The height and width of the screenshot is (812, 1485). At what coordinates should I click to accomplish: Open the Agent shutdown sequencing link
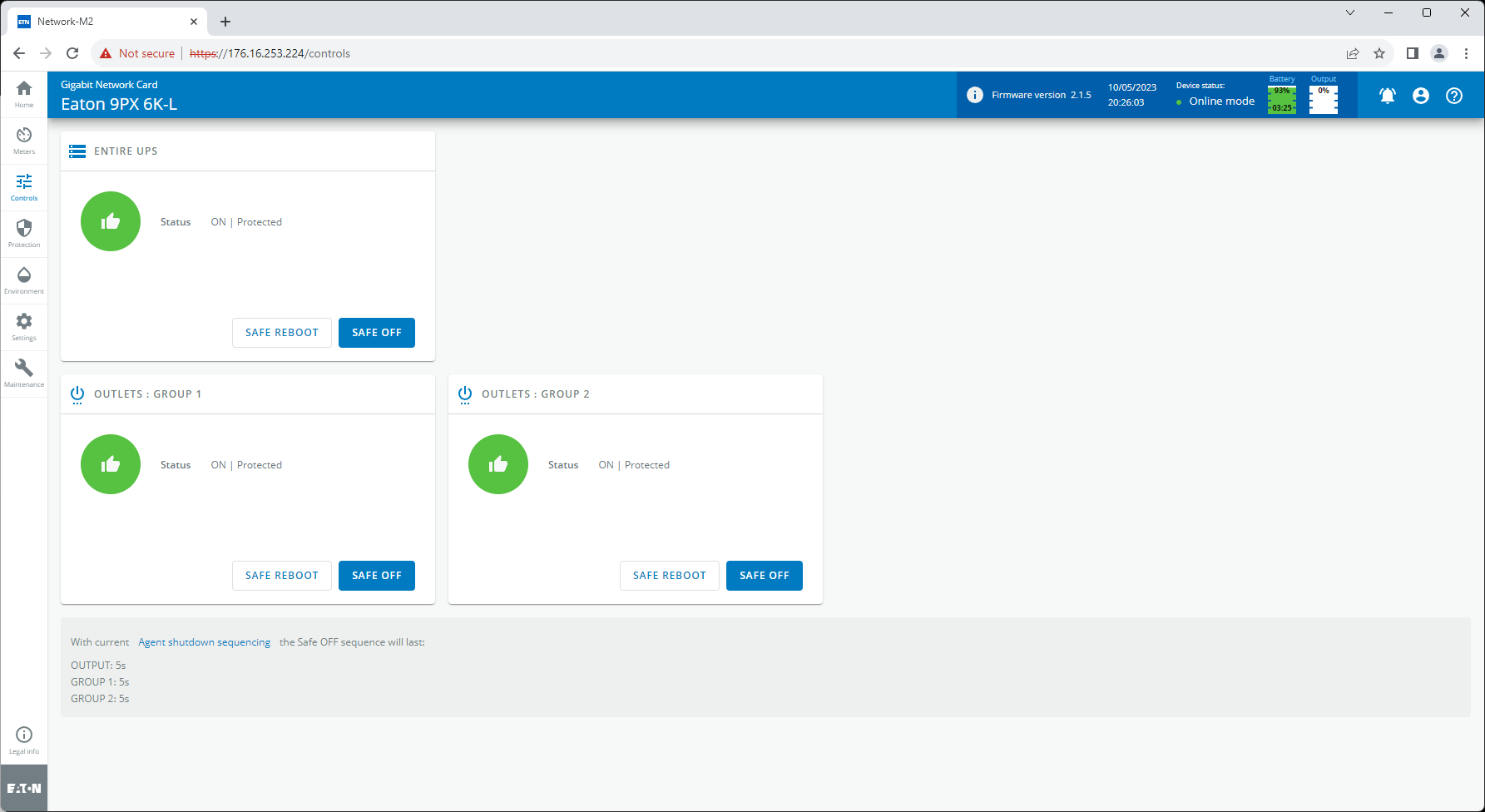click(204, 642)
